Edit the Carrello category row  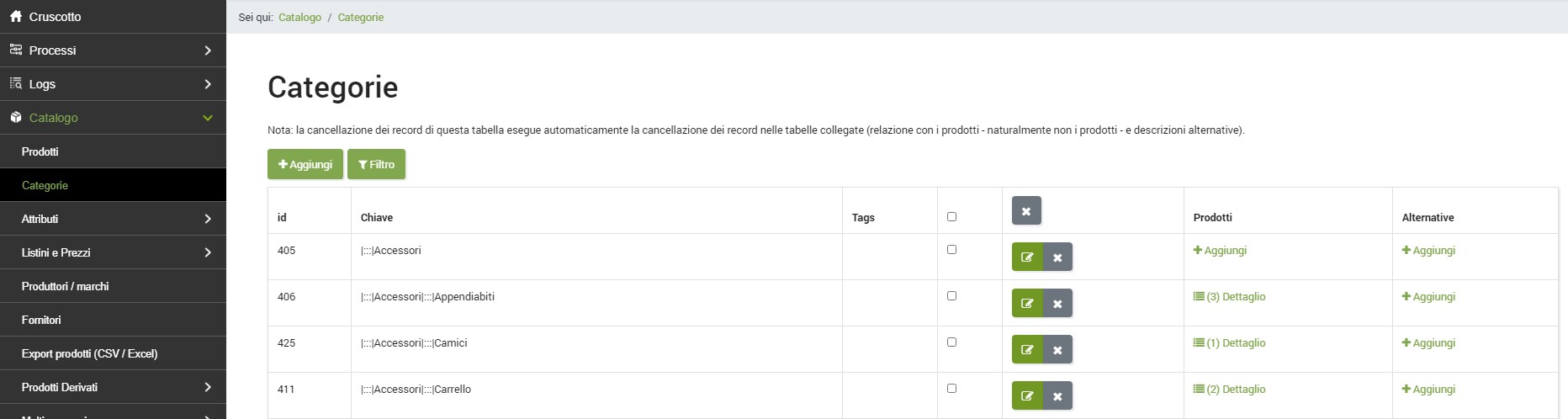tap(1027, 396)
